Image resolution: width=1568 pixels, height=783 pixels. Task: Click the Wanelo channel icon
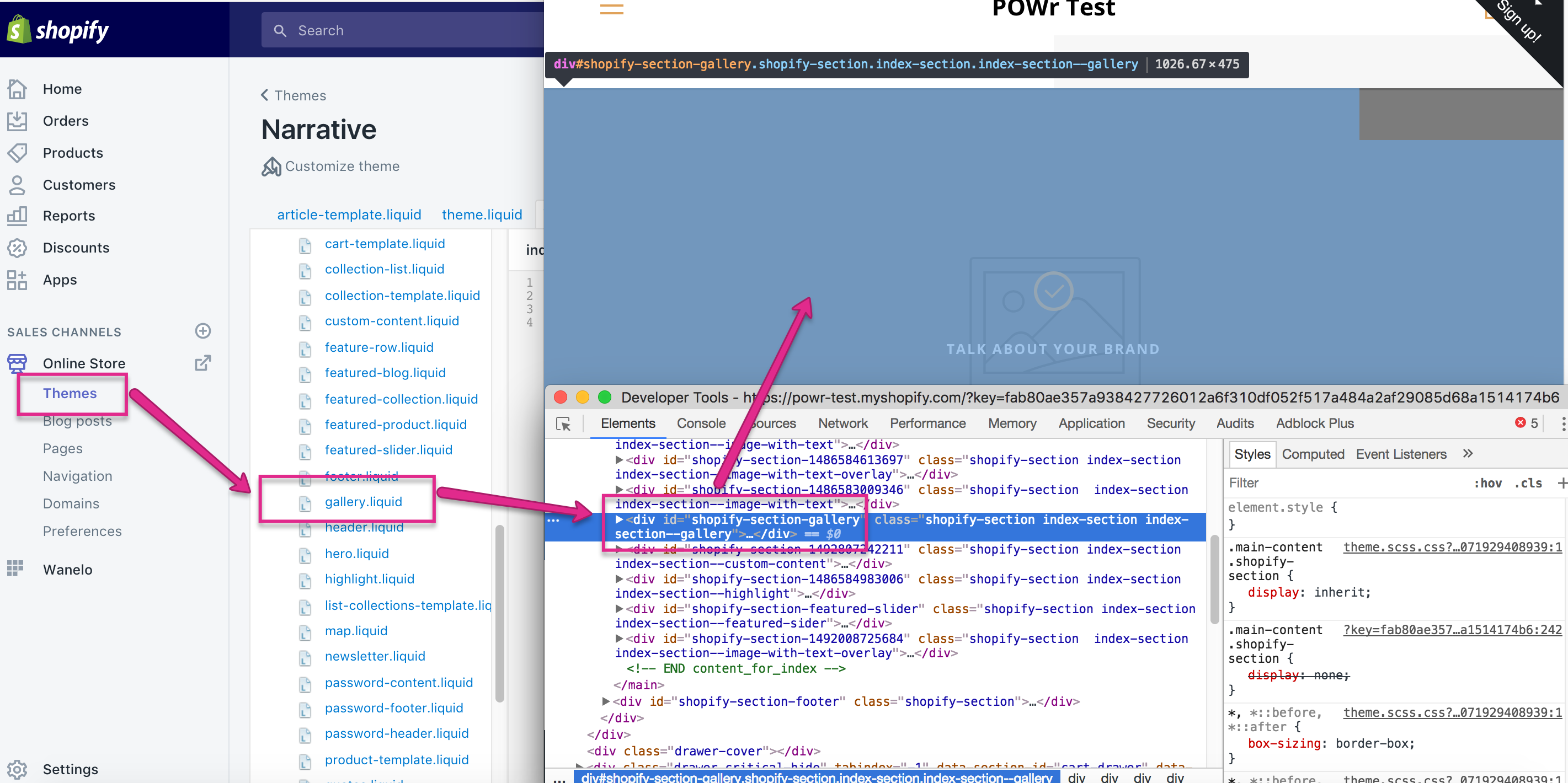[15, 569]
